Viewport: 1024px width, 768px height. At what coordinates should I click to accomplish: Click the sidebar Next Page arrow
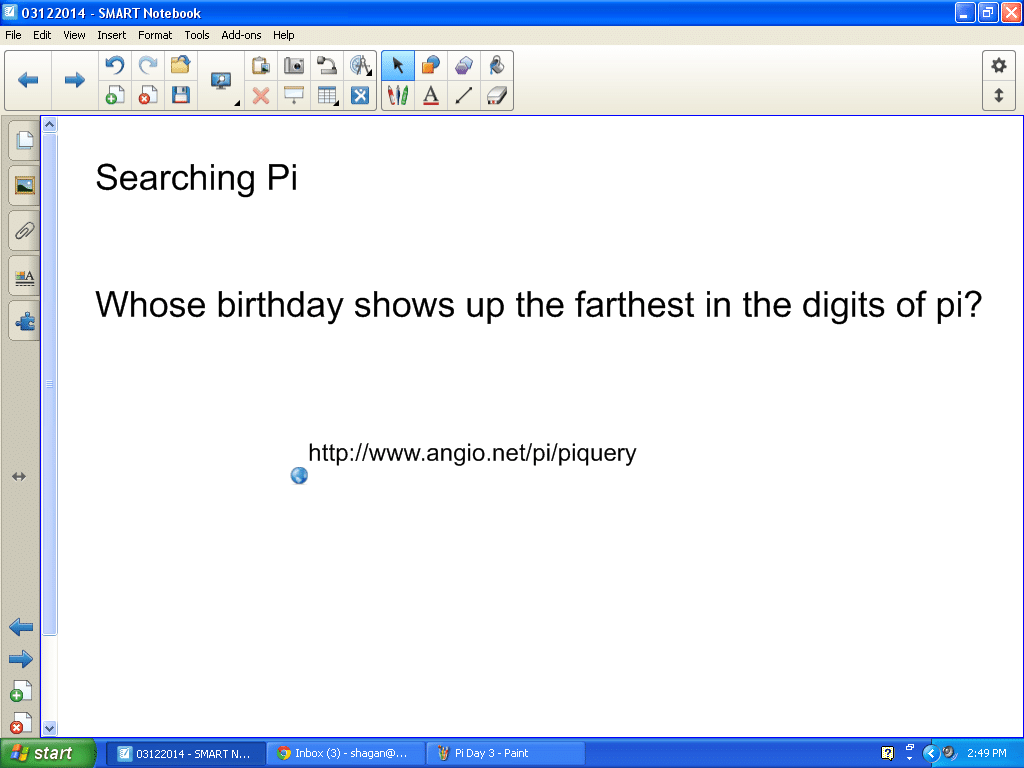(x=21, y=659)
